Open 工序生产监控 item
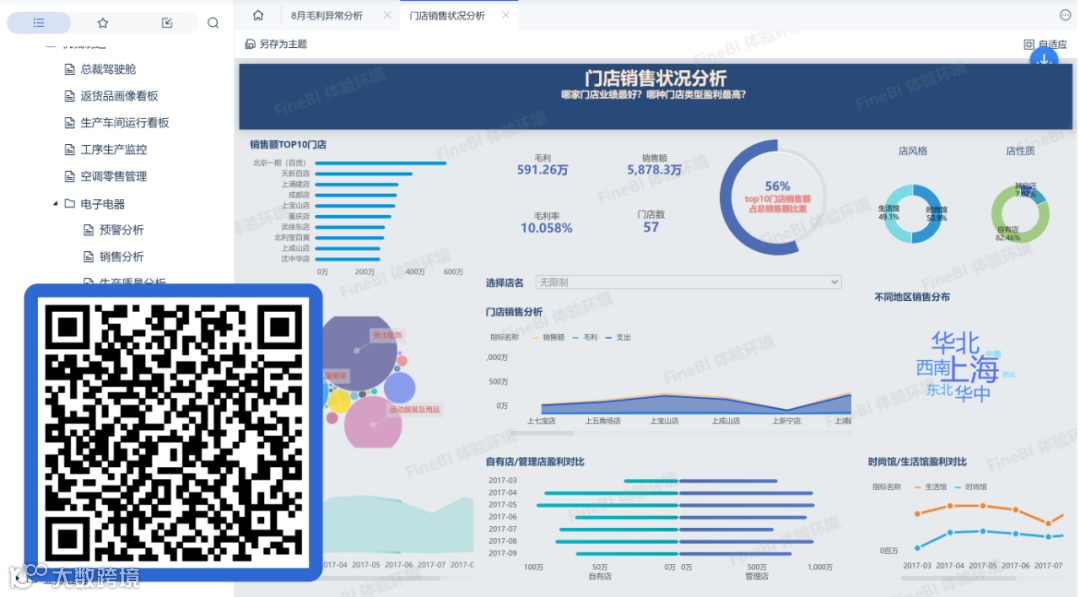This screenshot has height=597, width=1080. (x=114, y=149)
